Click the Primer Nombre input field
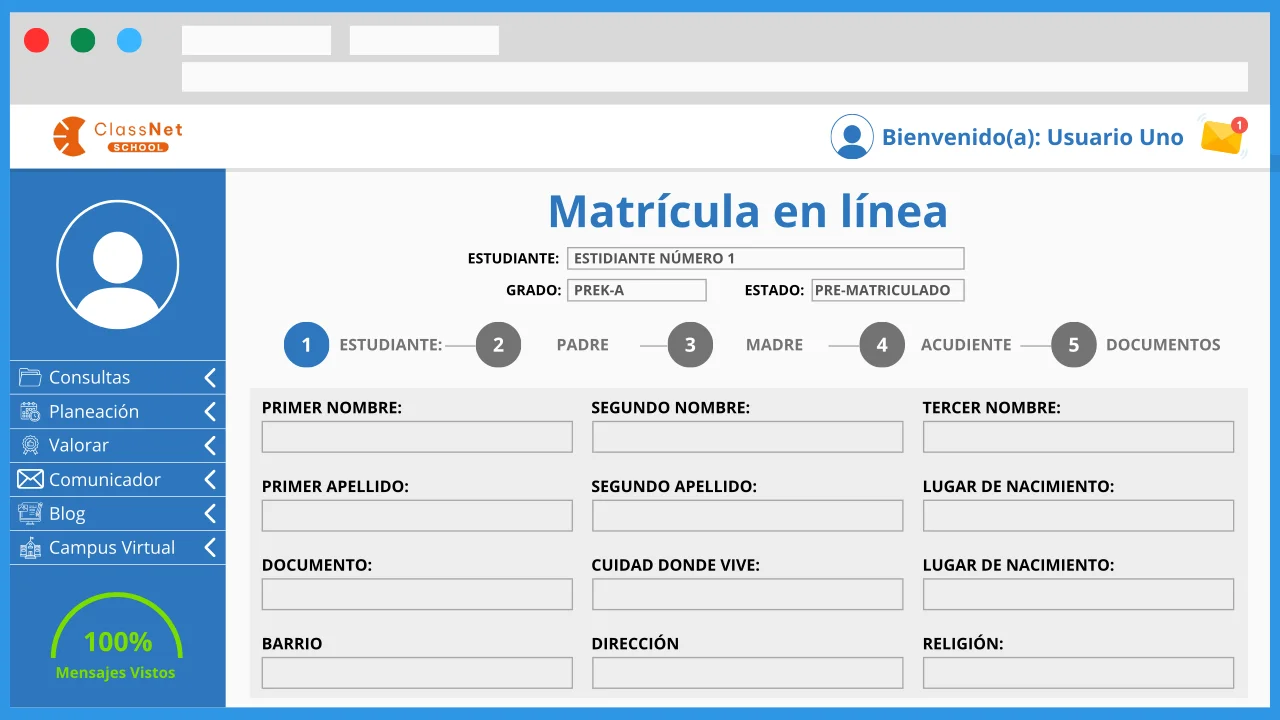Image resolution: width=1280 pixels, height=720 pixels. (416, 436)
